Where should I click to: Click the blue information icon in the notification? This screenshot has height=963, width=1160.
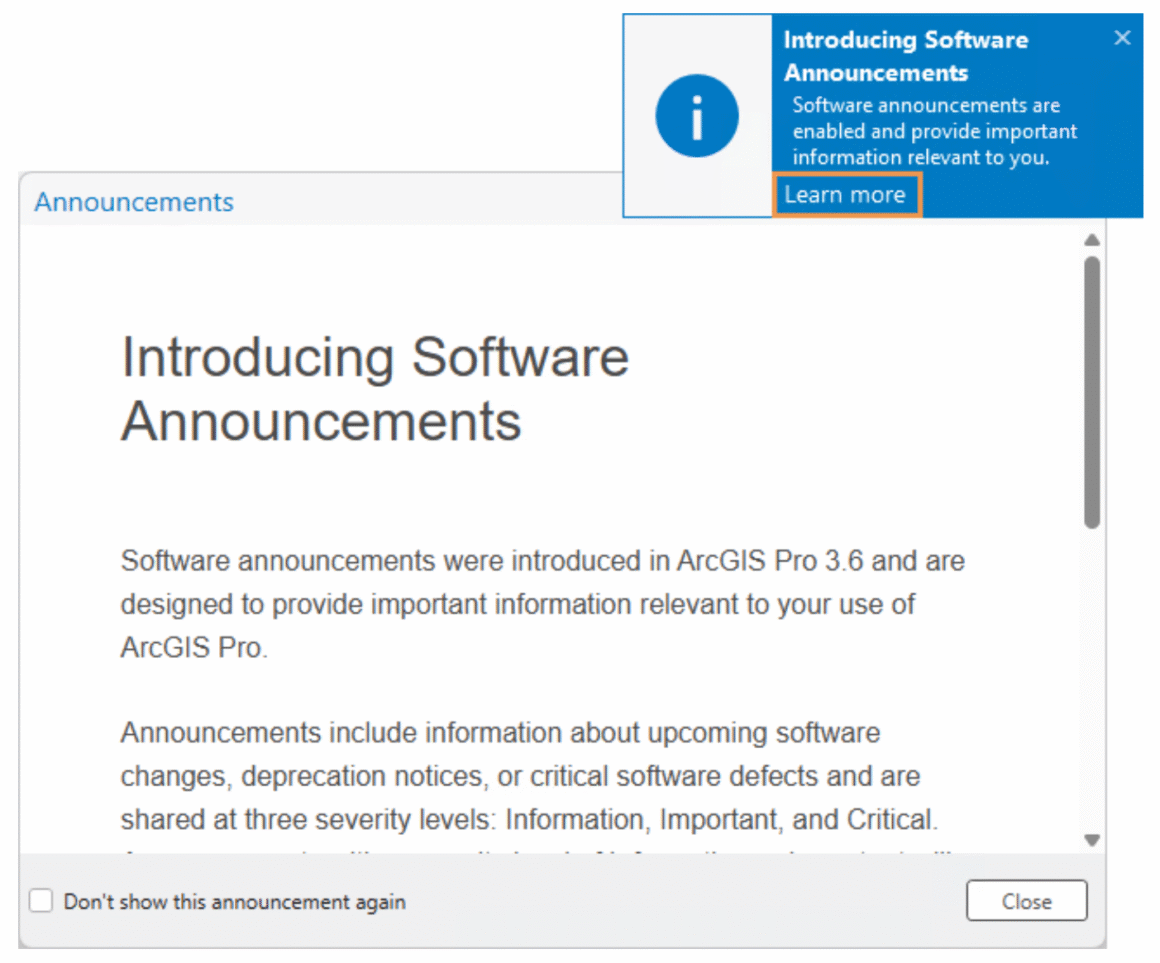point(697,116)
